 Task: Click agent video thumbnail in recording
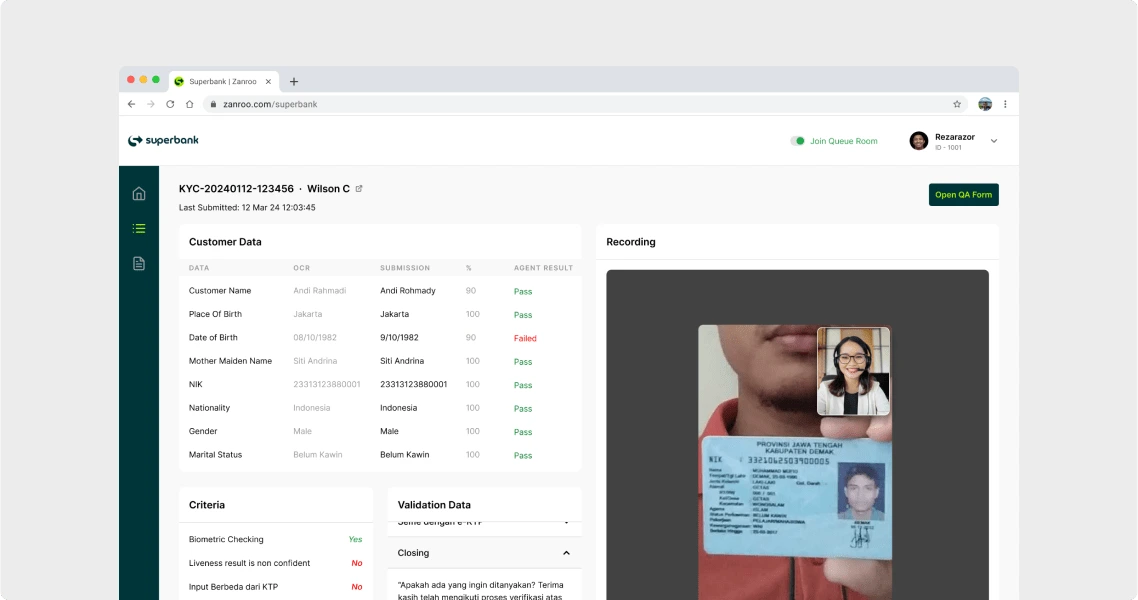853,371
